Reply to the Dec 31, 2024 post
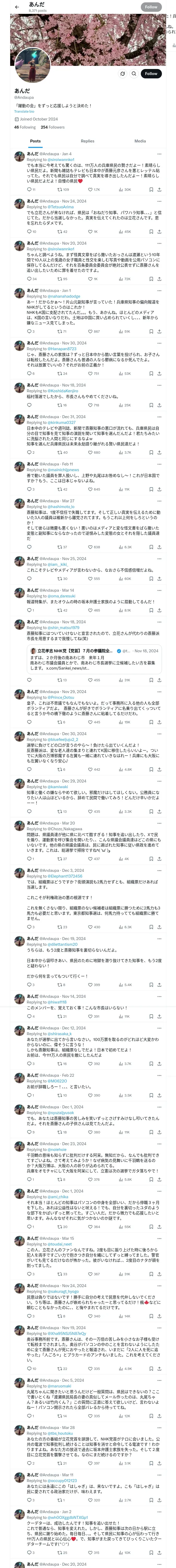Viewport: 176px width, 1568px height. coord(28,452)
